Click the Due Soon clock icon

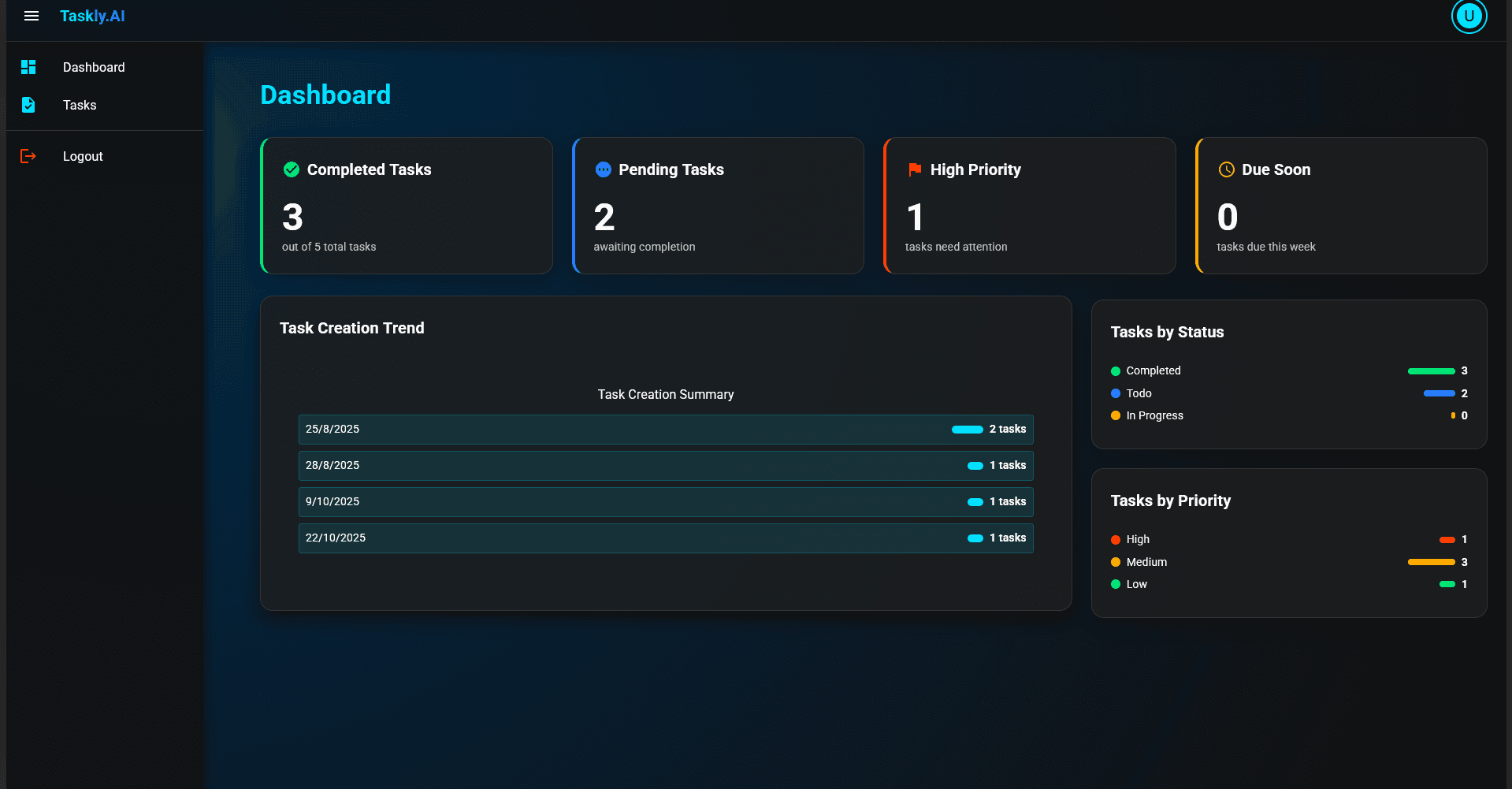[1226, 169]
